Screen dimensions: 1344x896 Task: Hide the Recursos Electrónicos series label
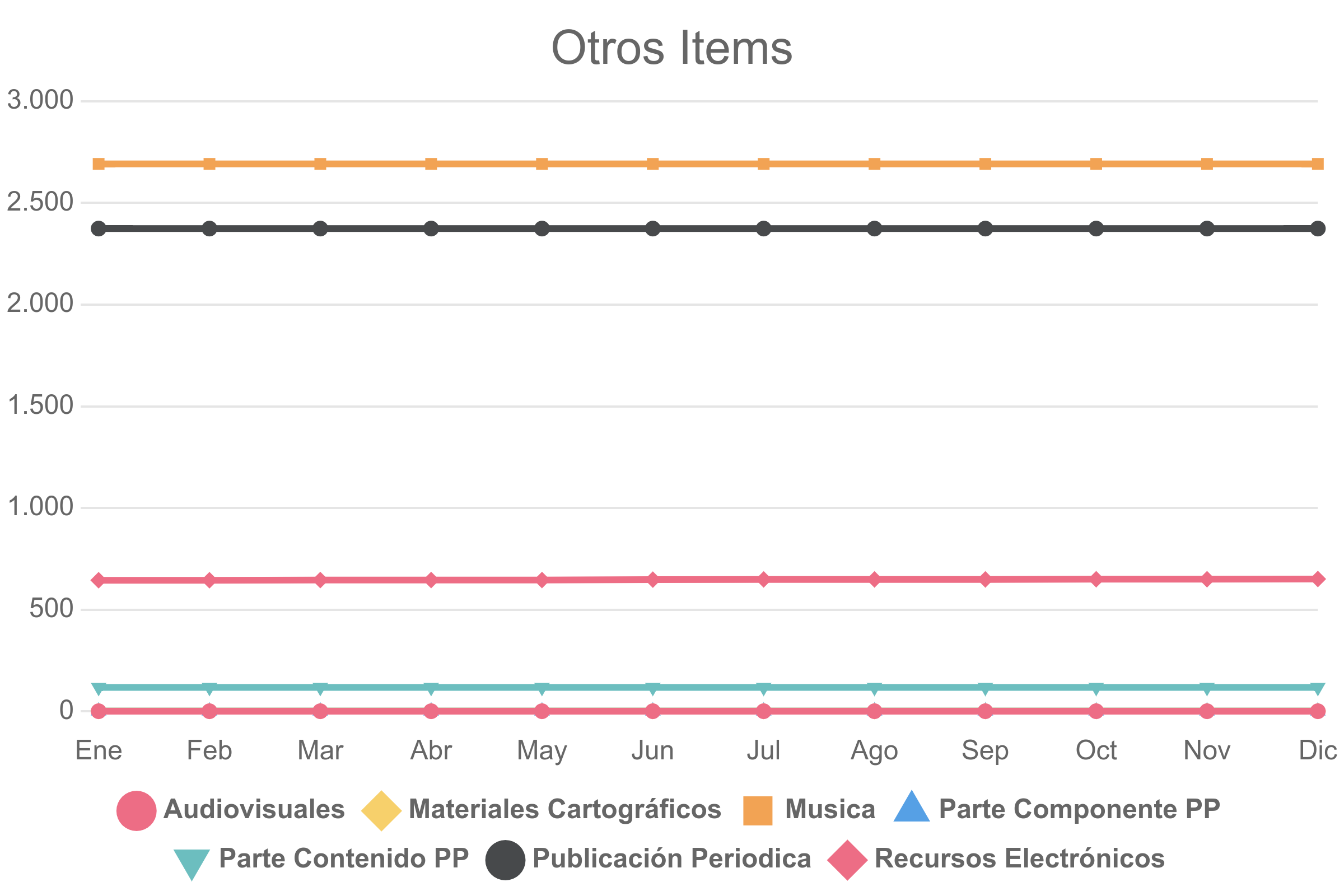point(1020,859)
